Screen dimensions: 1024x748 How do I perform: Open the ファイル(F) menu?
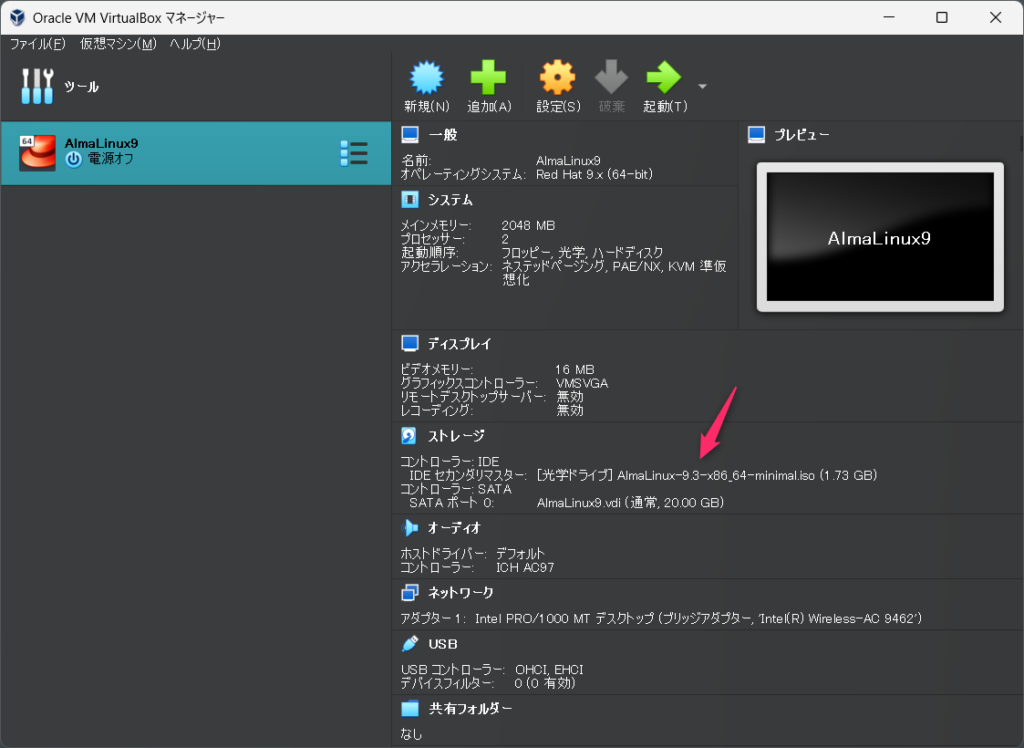click(x=37, y=44)
